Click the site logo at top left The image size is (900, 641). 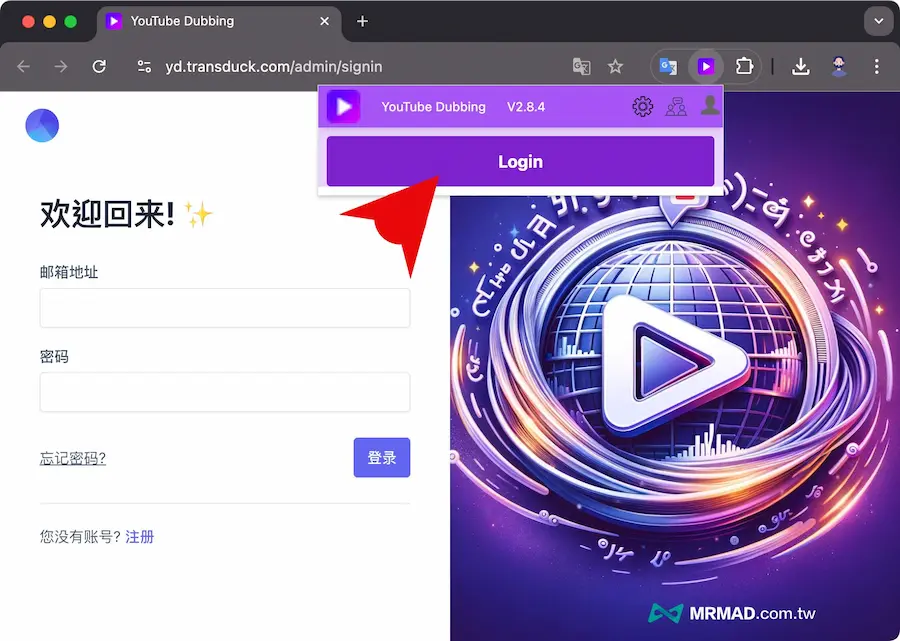click(42, 126)
